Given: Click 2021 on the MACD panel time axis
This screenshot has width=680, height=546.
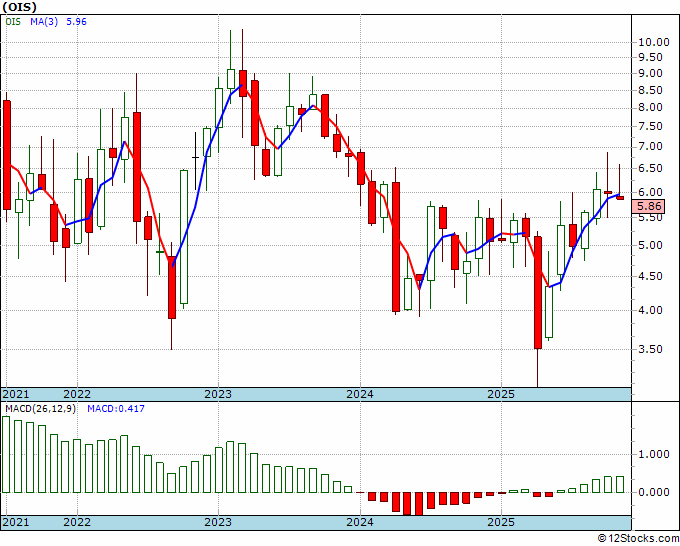Looking at the screenshot, I should coord(16,522).
